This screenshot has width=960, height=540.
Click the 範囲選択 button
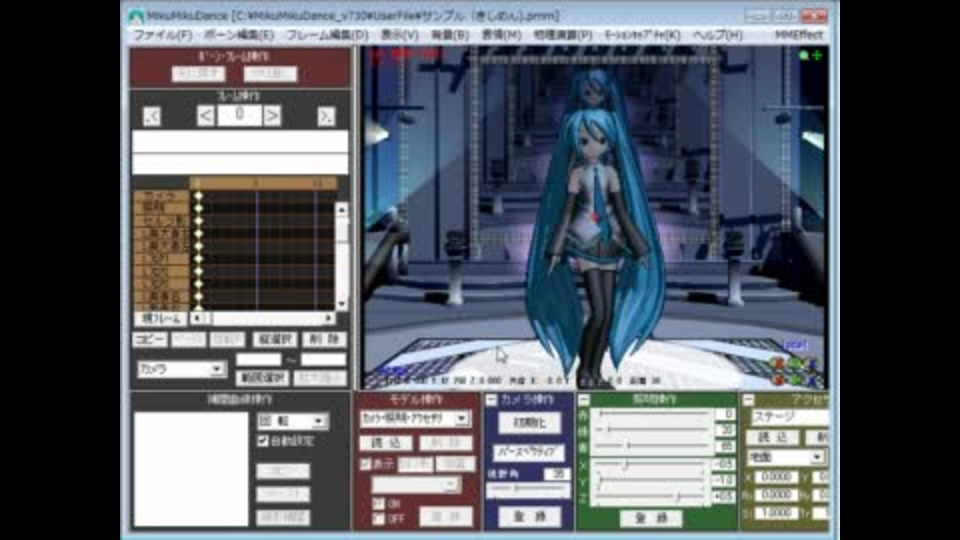point(262,378)
